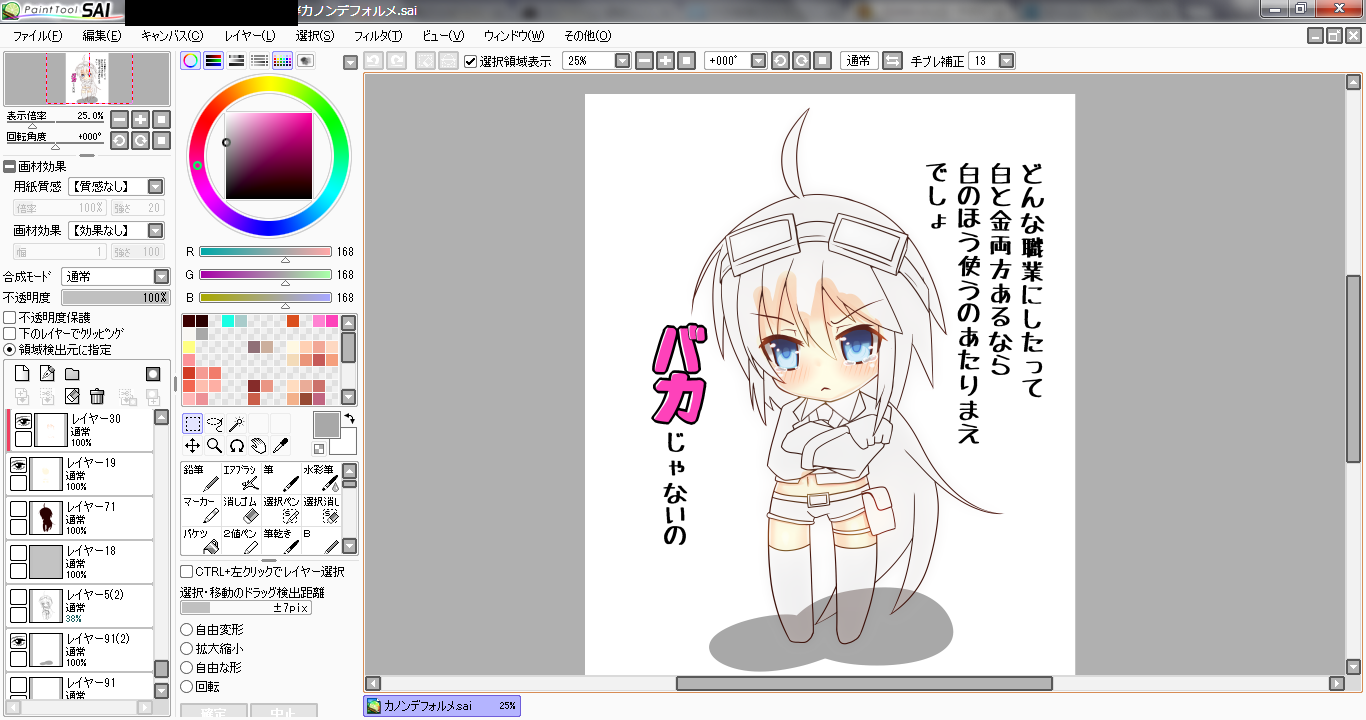Select the zoom magnifier tool
The width and height of the screenshot is (1366, 720).
[214, 446]
